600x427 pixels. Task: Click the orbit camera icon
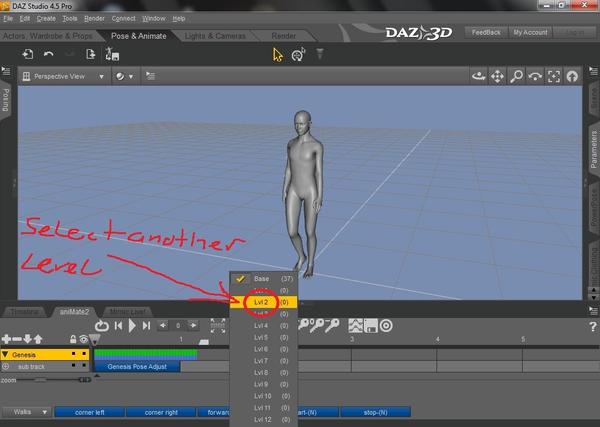[x=478, y=77]
